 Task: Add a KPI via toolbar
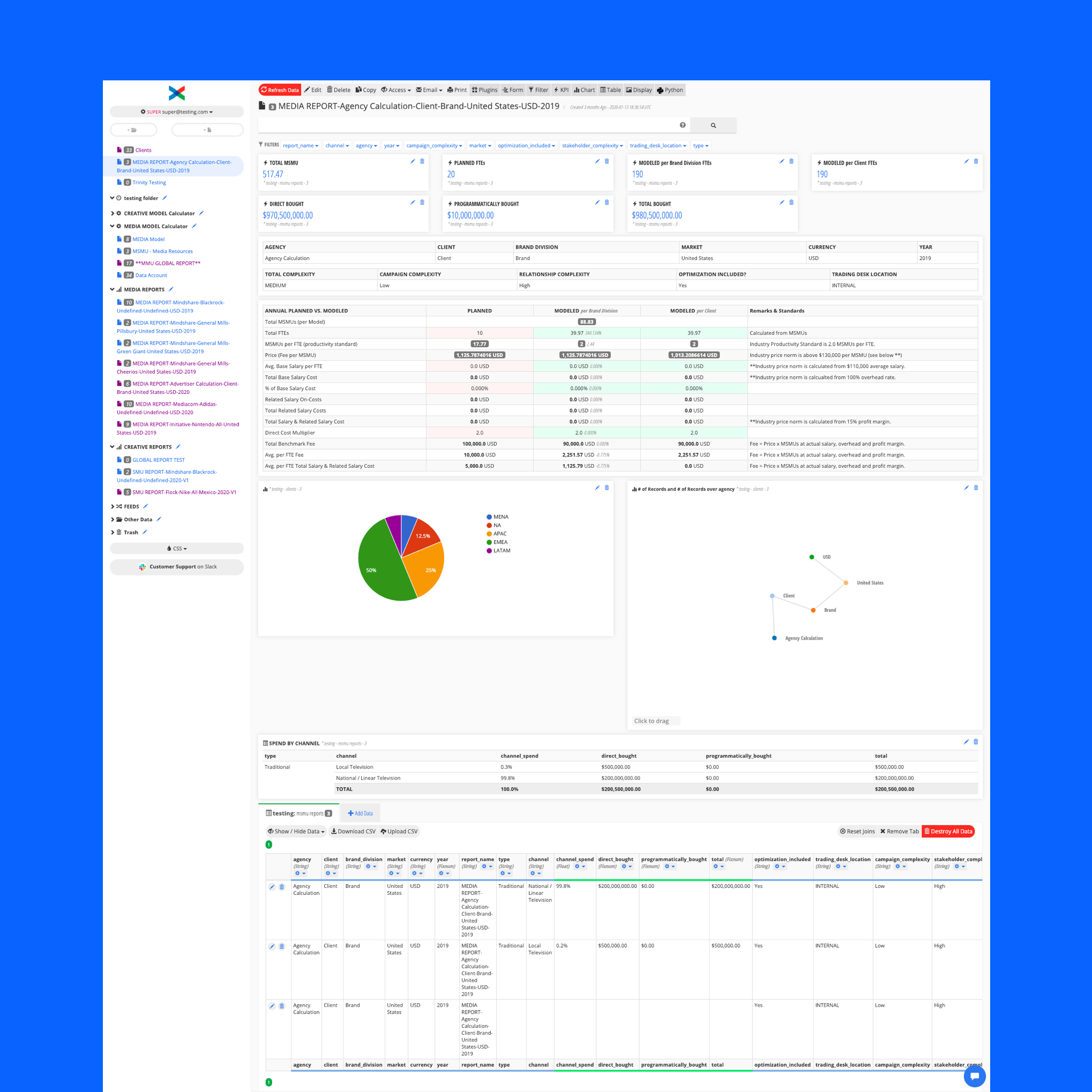(x=561, y=90)
